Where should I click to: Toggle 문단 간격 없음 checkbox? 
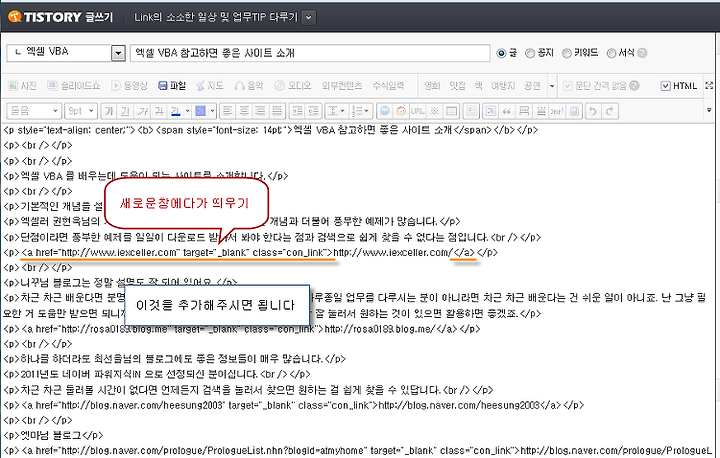568,85
